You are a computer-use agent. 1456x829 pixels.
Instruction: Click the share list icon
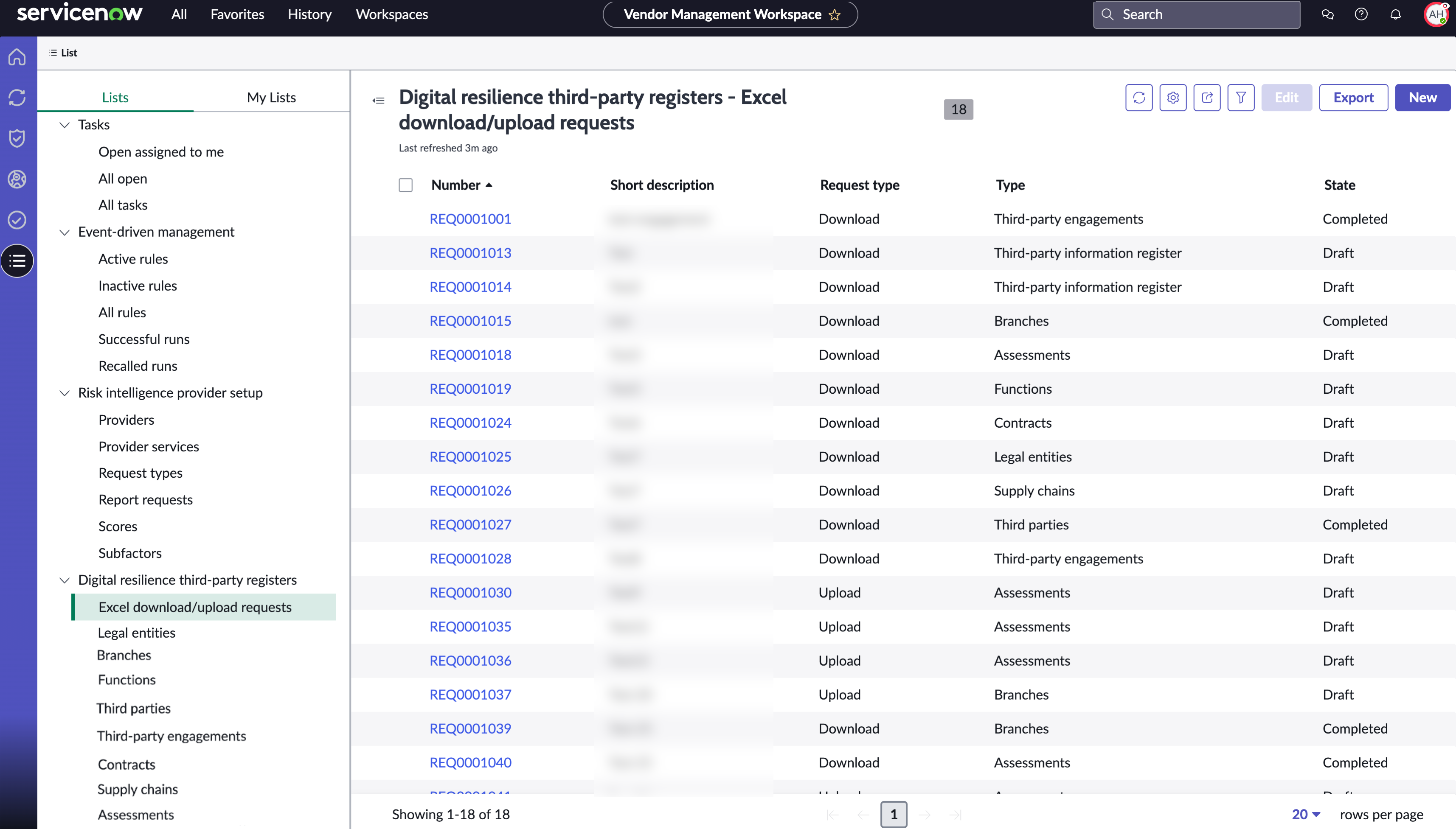(1207, 97)
